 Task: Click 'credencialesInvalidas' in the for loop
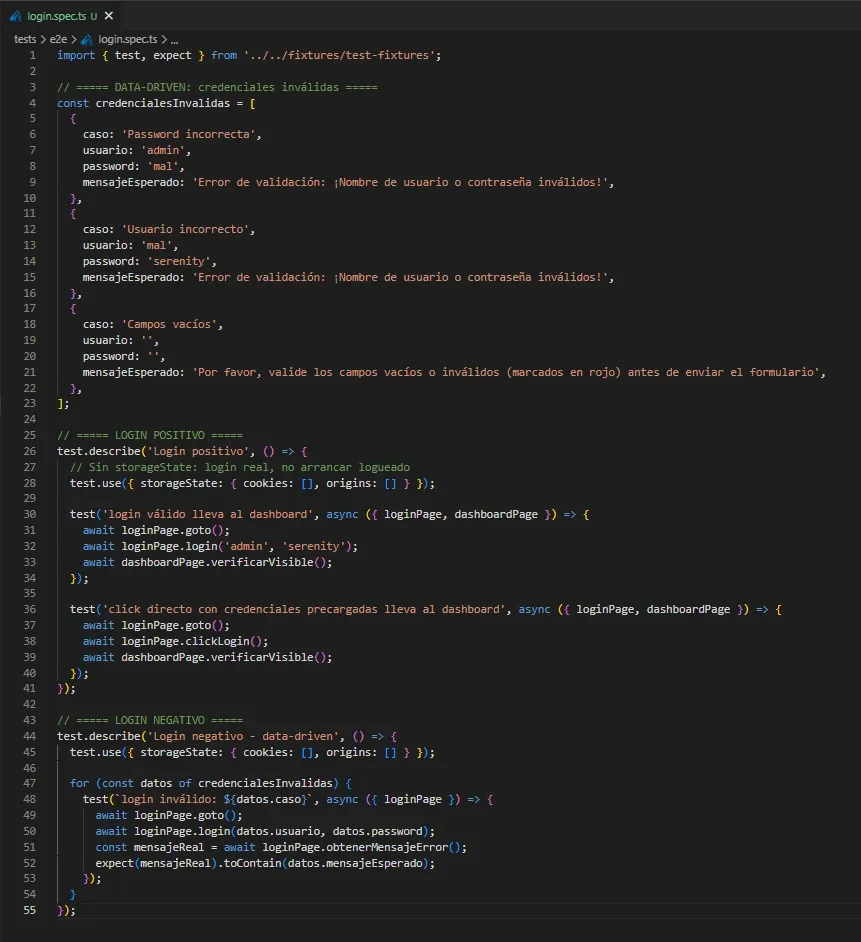[x=265, y=783]
